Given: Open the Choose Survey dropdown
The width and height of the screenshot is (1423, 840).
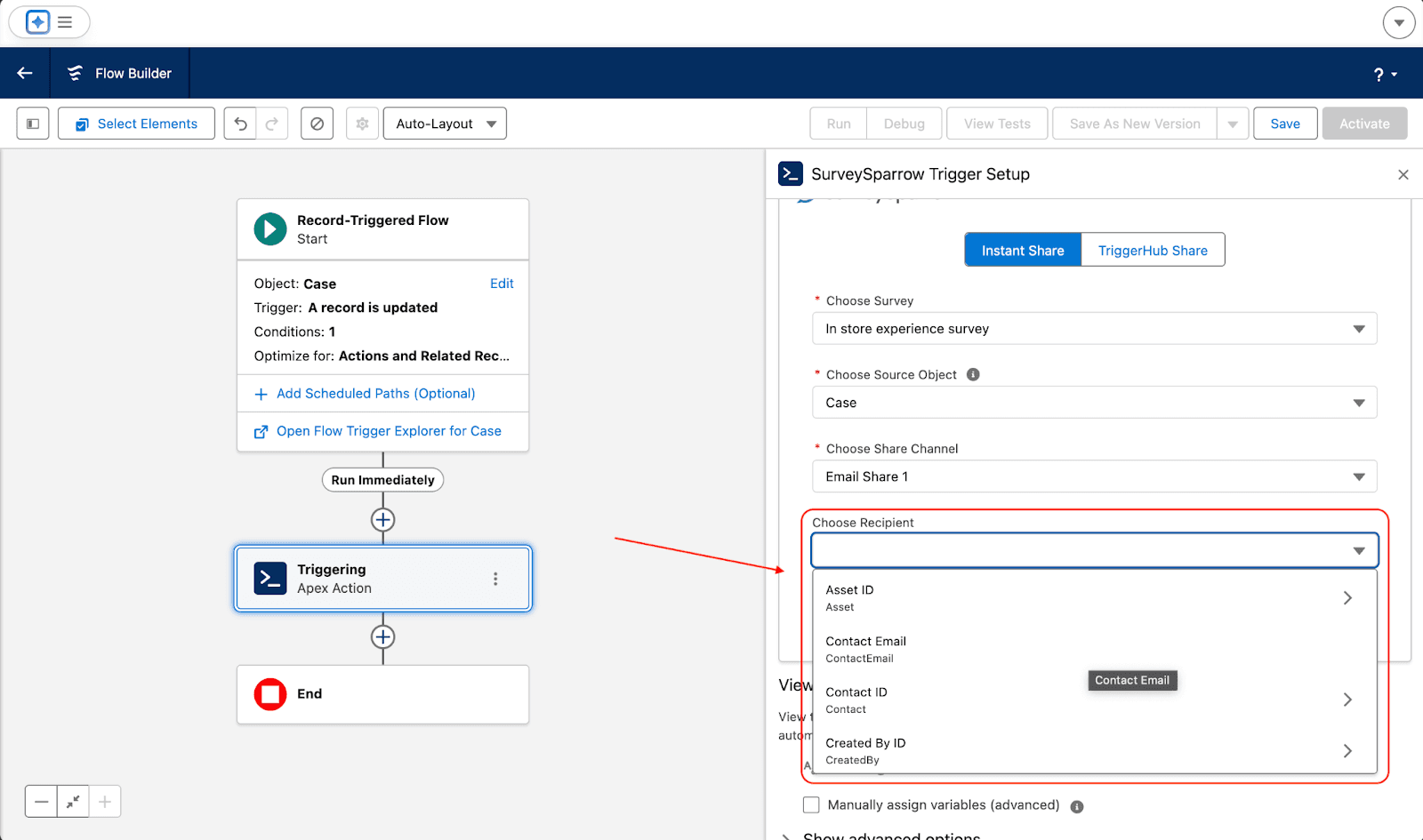Looking at the screenshot, I should (x=1094, y=329).
